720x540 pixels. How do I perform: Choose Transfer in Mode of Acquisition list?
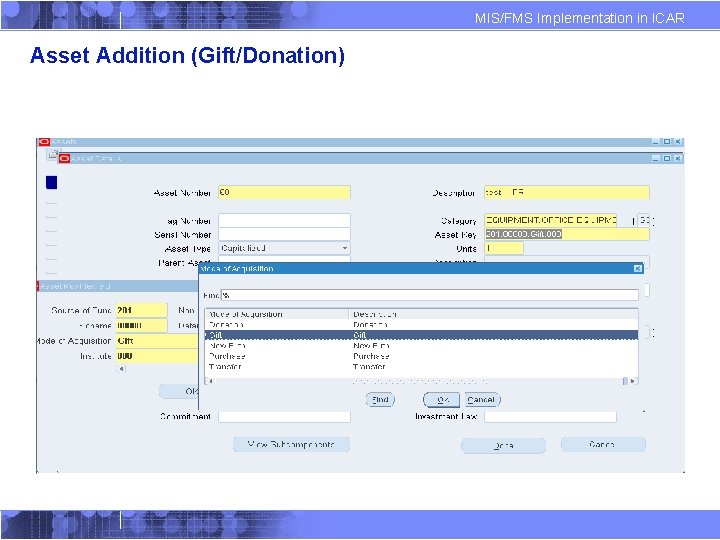(x=421, y=367)
